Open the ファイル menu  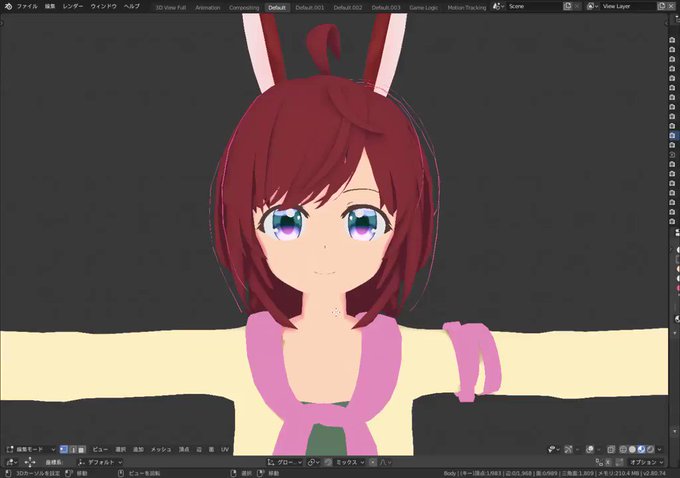pos(27,7)
